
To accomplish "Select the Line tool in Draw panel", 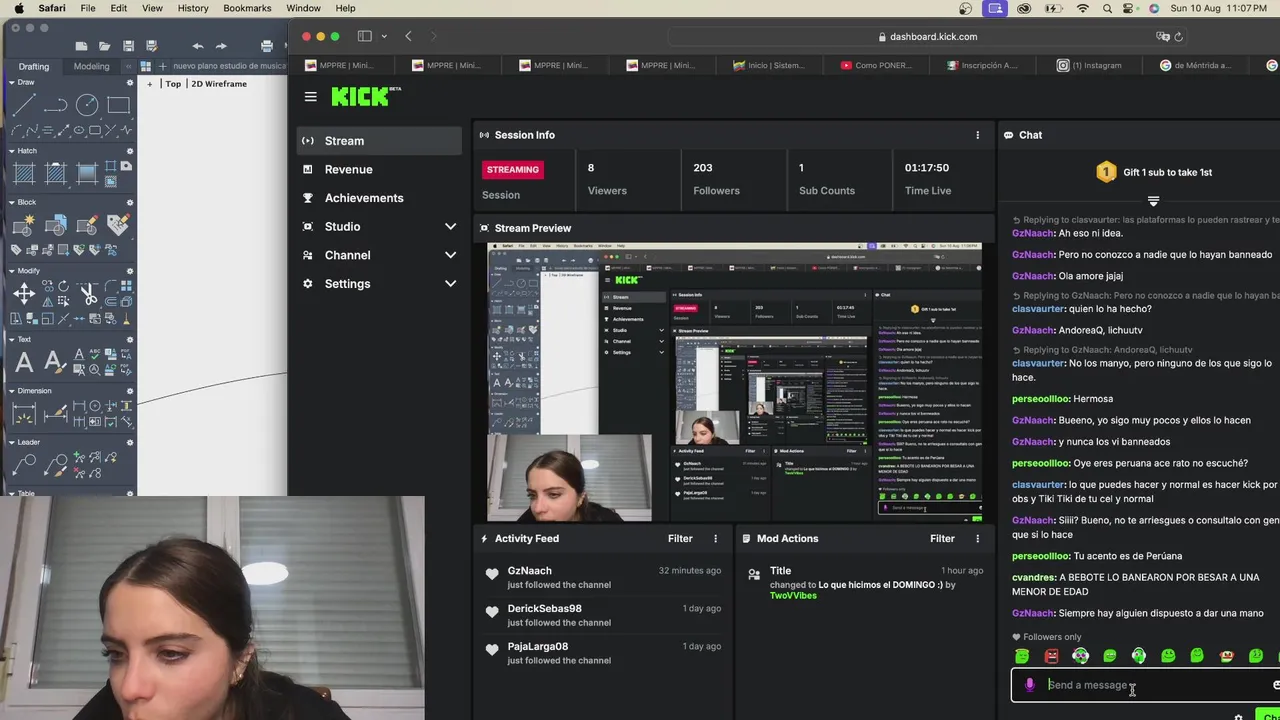I will (24, 105).
